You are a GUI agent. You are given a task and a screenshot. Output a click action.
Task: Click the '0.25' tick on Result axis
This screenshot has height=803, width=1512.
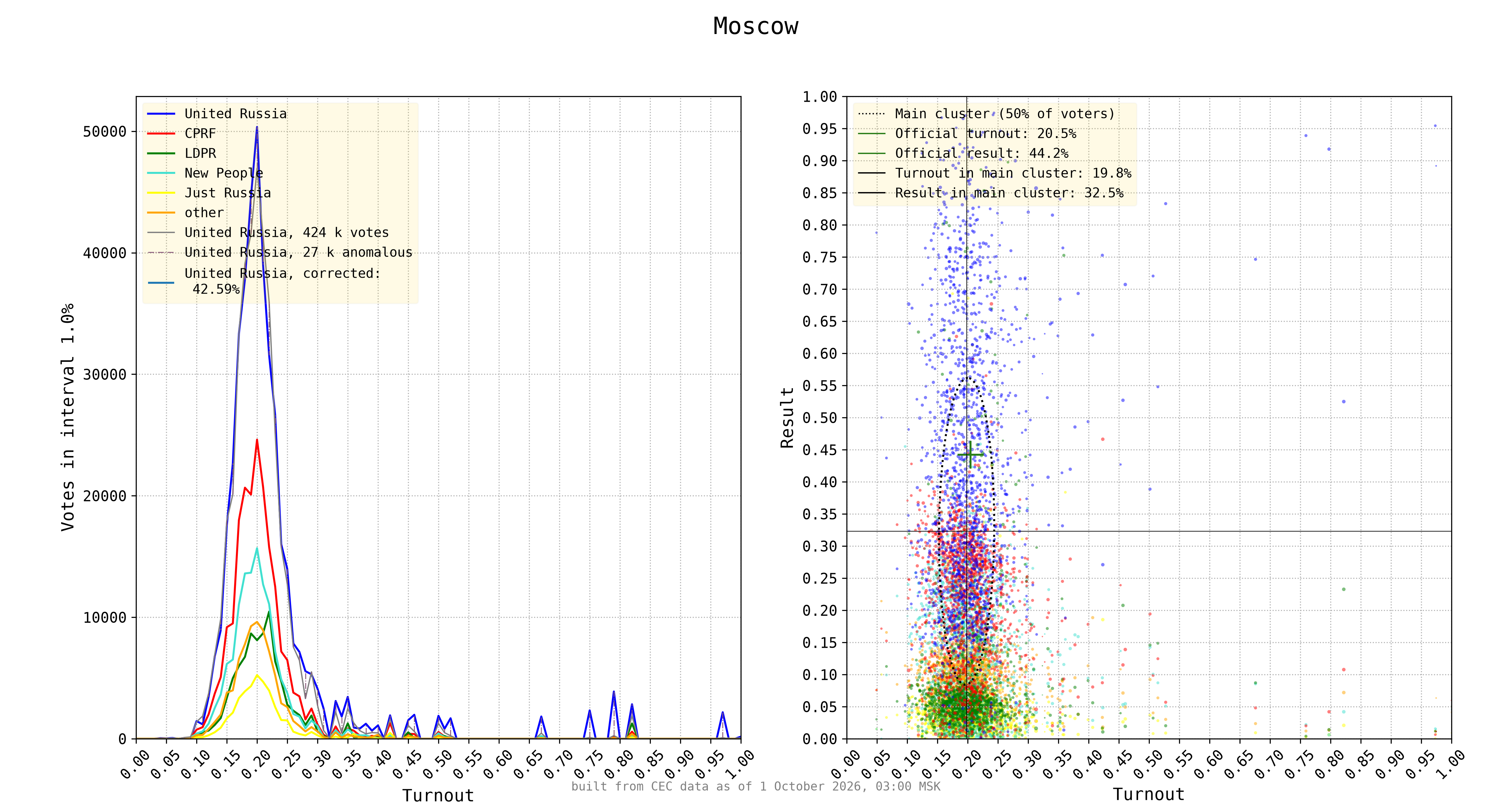[x=819, y=578]
